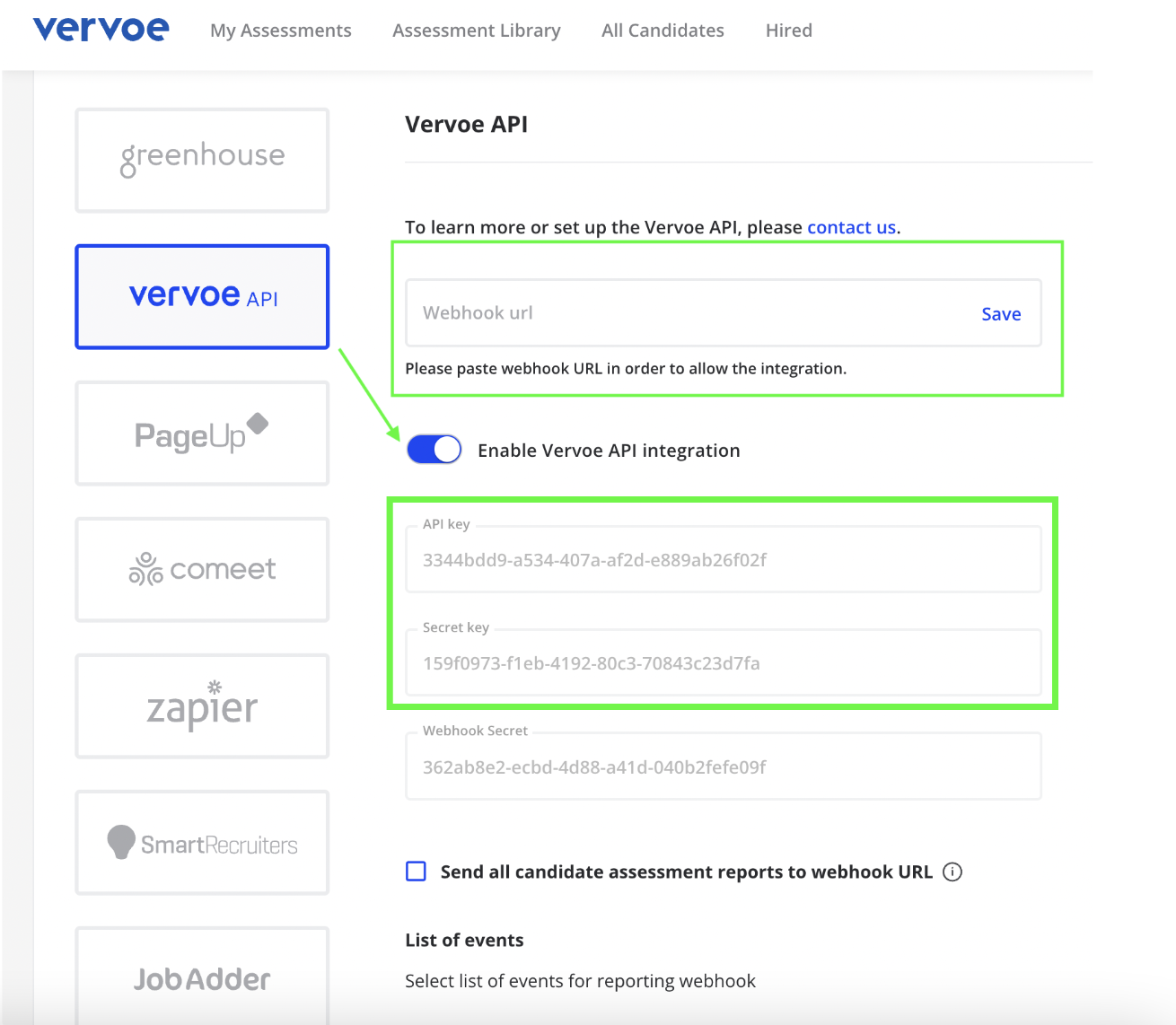
Task: Select the Comeet integration card
Action: click(x=202, y=569)
